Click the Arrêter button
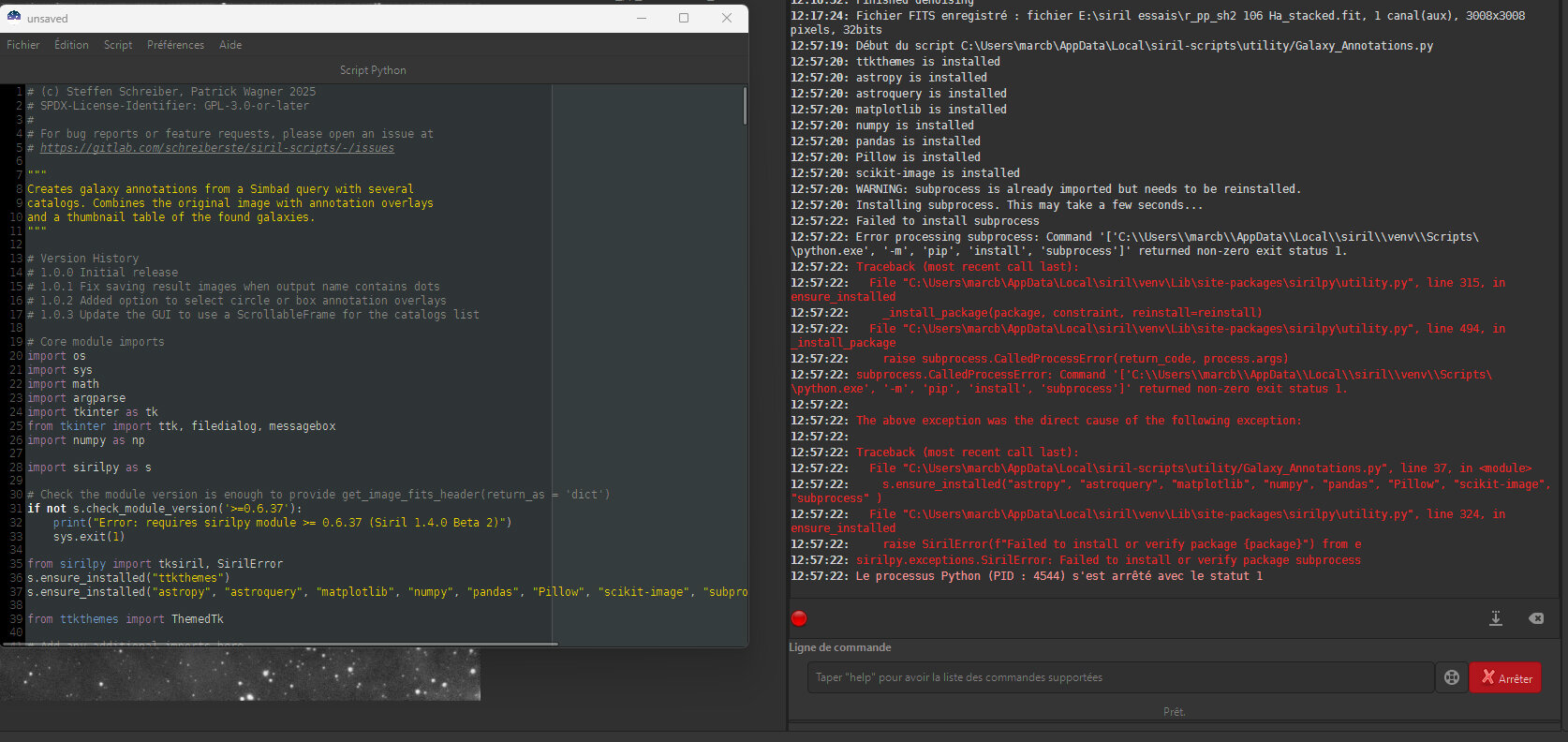The width and height of the screenshot is (1568, 742). tap(1505, 677)
